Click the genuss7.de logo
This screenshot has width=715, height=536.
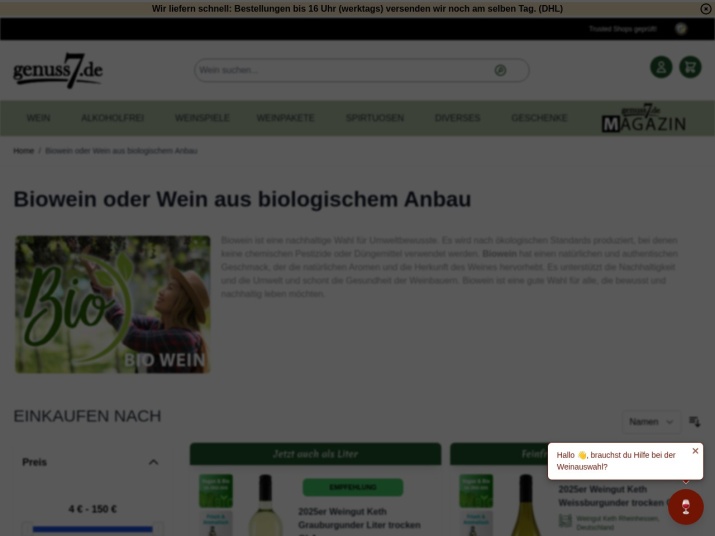(x=58, y=70)
